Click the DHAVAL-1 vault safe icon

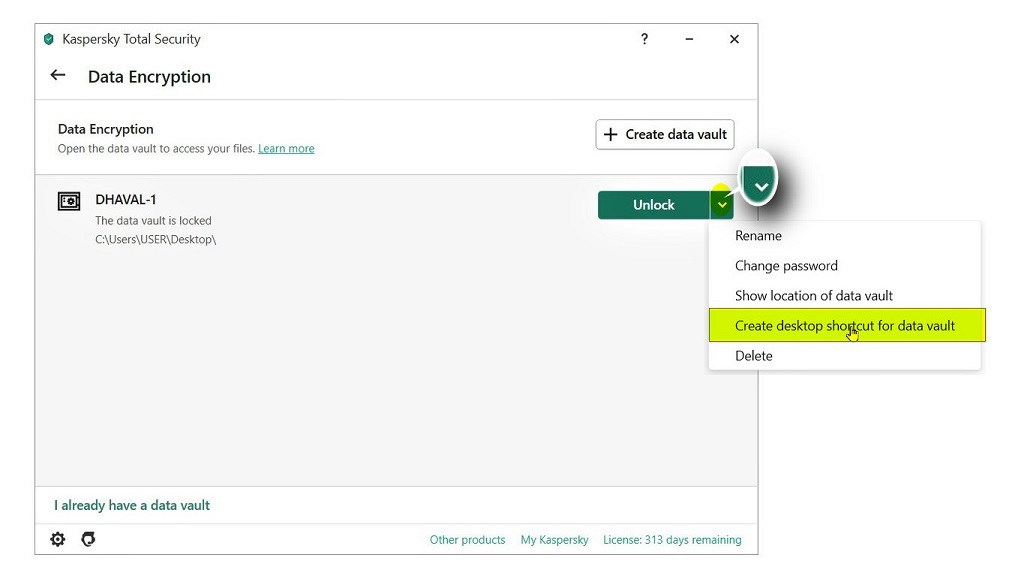click(69, 201)
